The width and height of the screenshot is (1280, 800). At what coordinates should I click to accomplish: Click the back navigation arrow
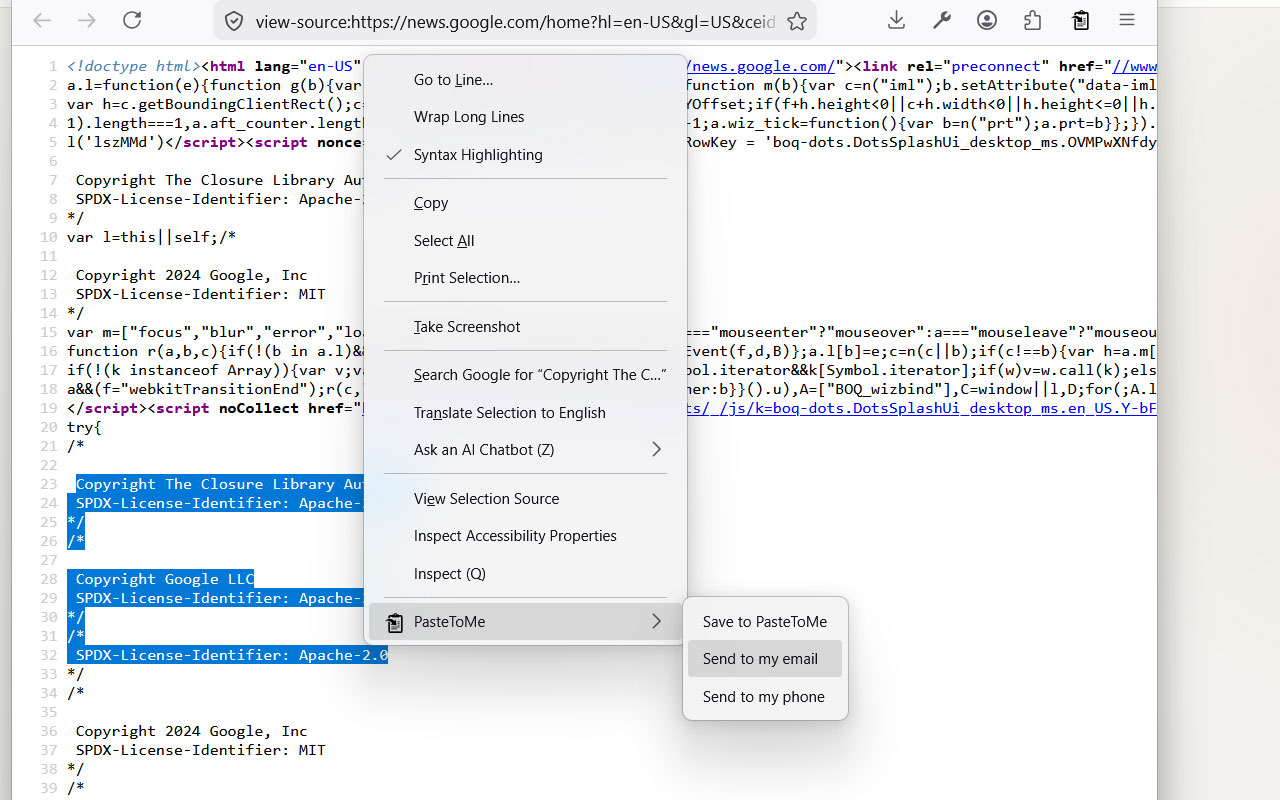41,20
